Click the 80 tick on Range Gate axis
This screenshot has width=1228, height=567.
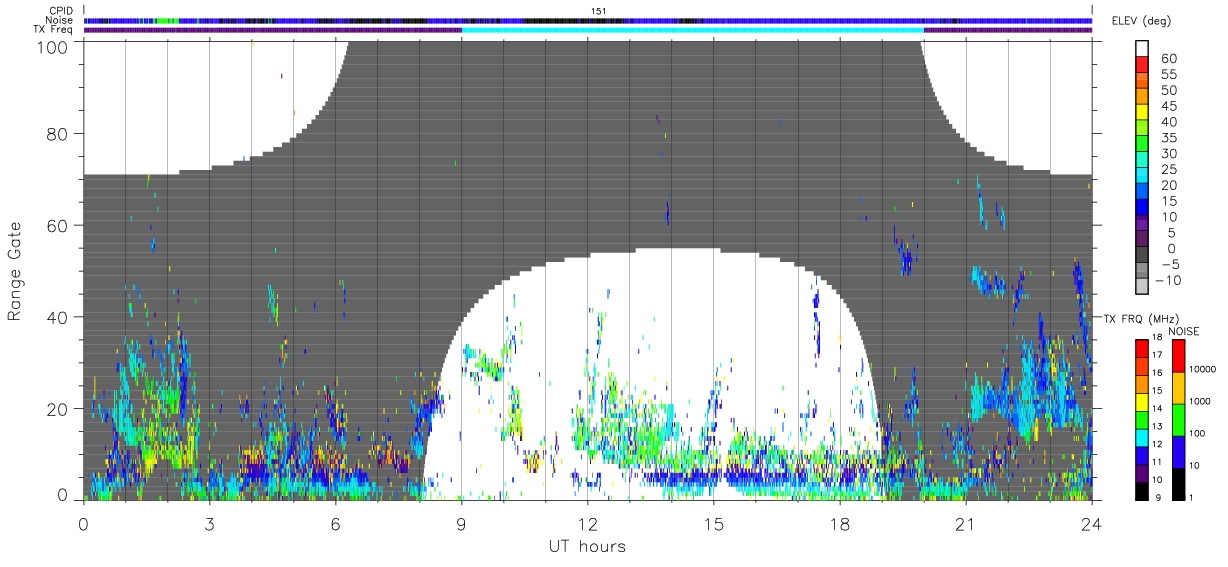(59, 133)
